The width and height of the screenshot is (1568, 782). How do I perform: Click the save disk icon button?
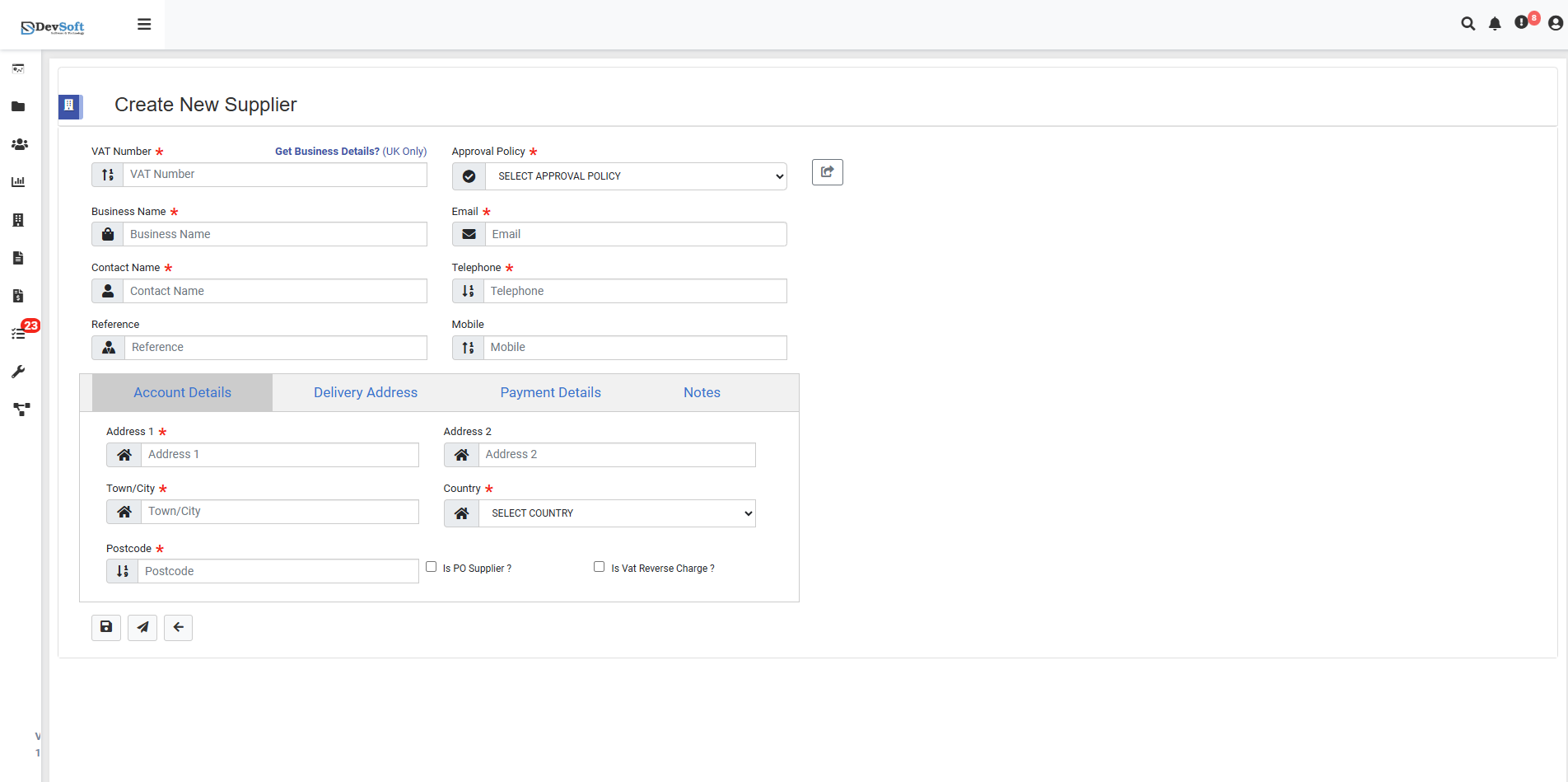(x=106, y=627)
